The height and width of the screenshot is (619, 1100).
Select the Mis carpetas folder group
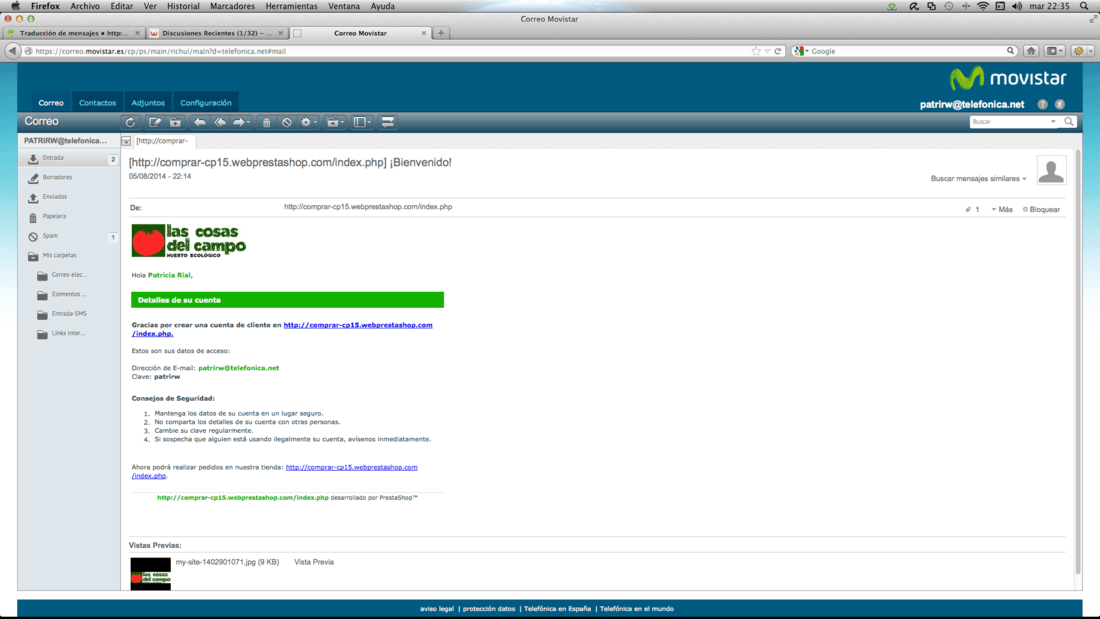coord(69,255)
